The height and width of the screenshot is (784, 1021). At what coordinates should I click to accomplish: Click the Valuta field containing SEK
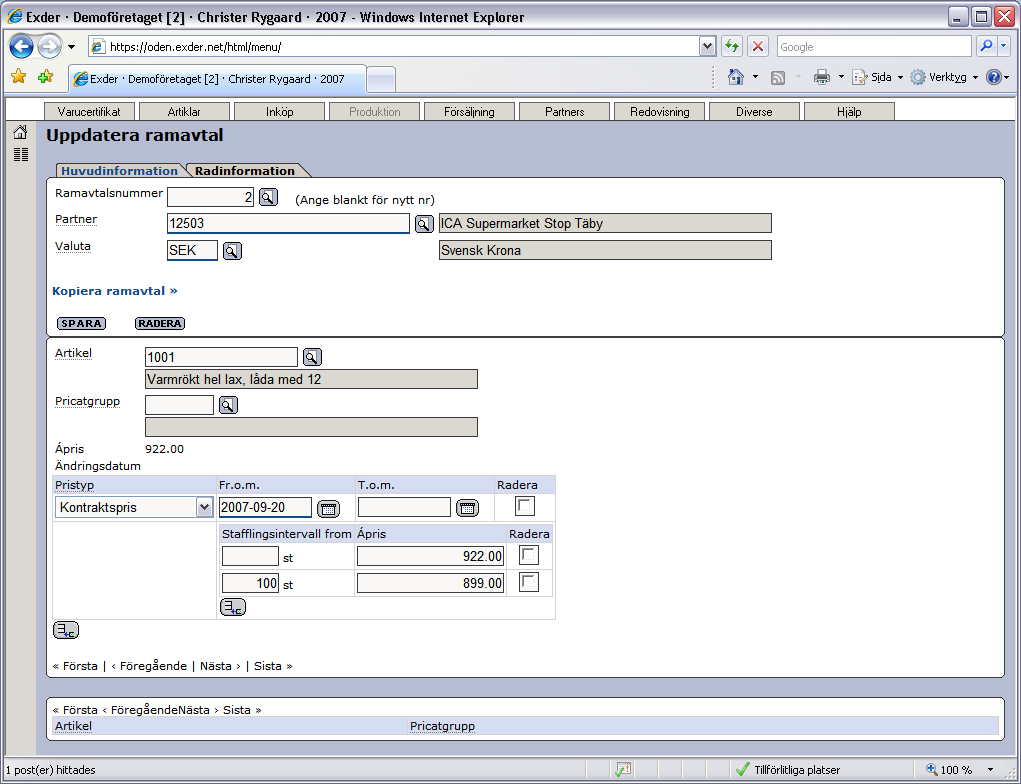point(192,251)
